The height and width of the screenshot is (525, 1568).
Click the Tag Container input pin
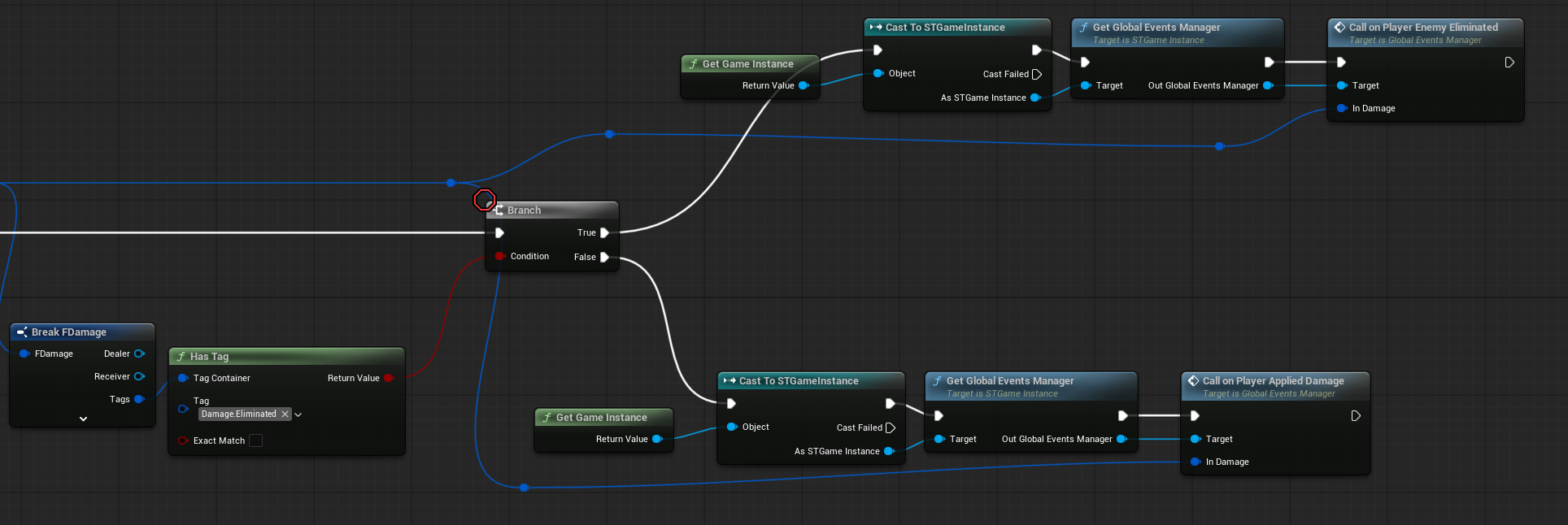tap(183, 378)
